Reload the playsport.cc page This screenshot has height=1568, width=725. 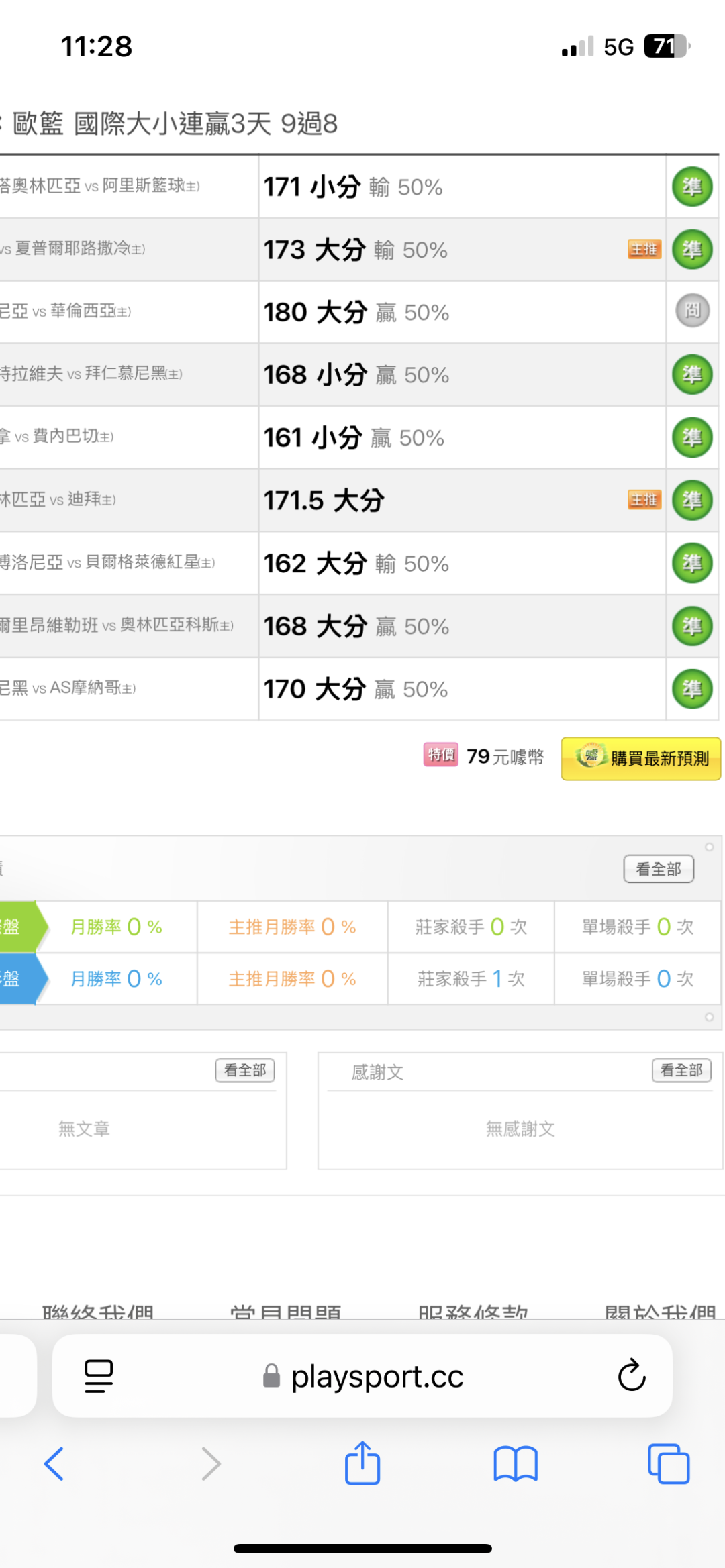[x=631, y=1375]
